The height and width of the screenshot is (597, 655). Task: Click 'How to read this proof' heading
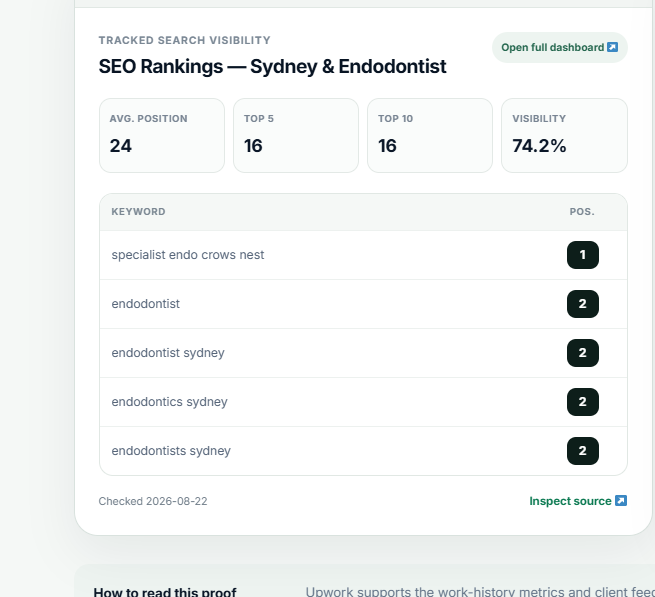165,592
